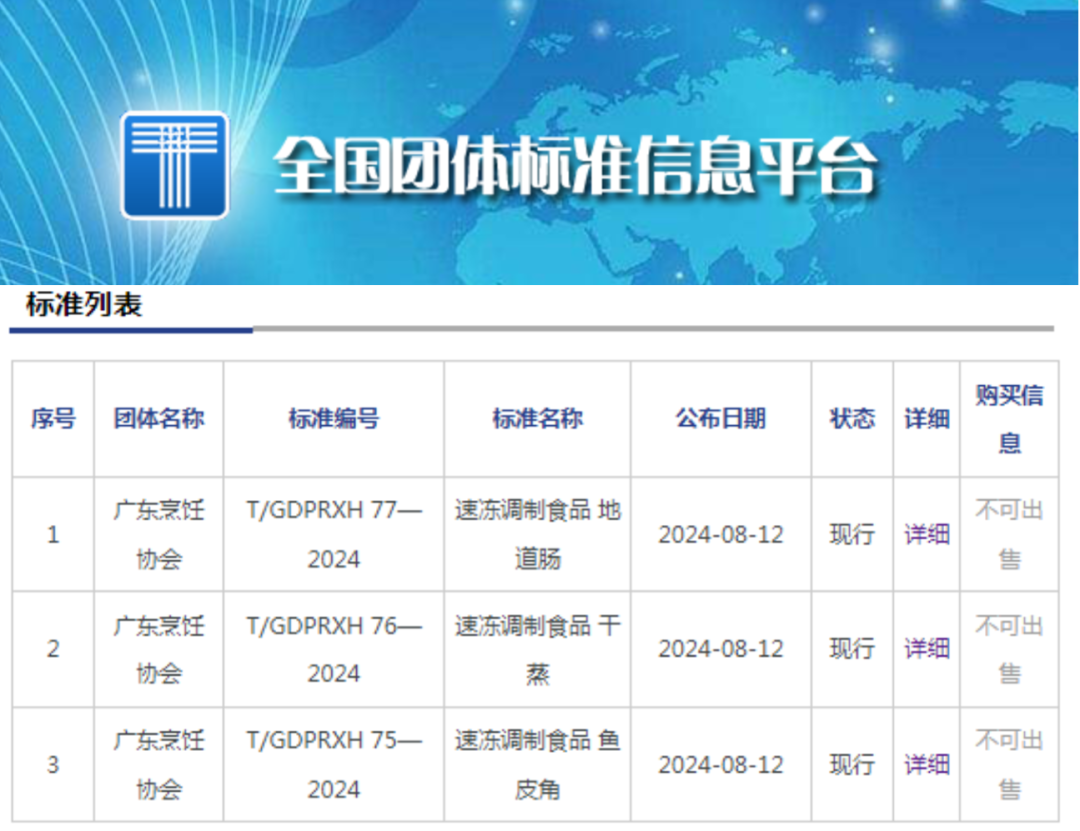Click 广东烹饪协会 in row 2
The image size is (1080, 831).
159,648
